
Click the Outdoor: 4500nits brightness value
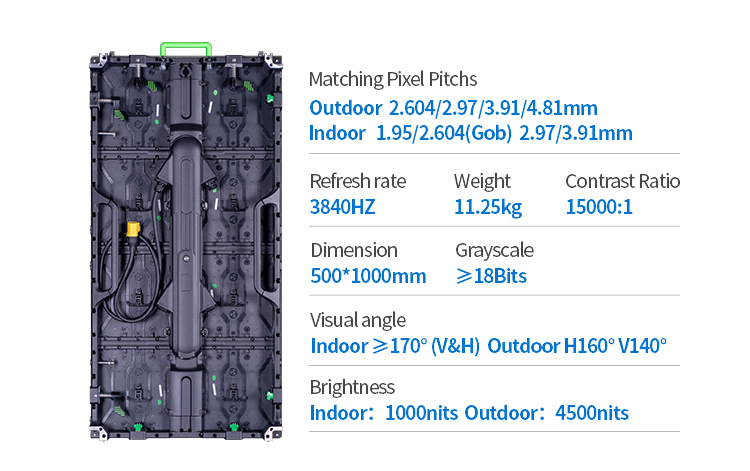click(546, 413)
